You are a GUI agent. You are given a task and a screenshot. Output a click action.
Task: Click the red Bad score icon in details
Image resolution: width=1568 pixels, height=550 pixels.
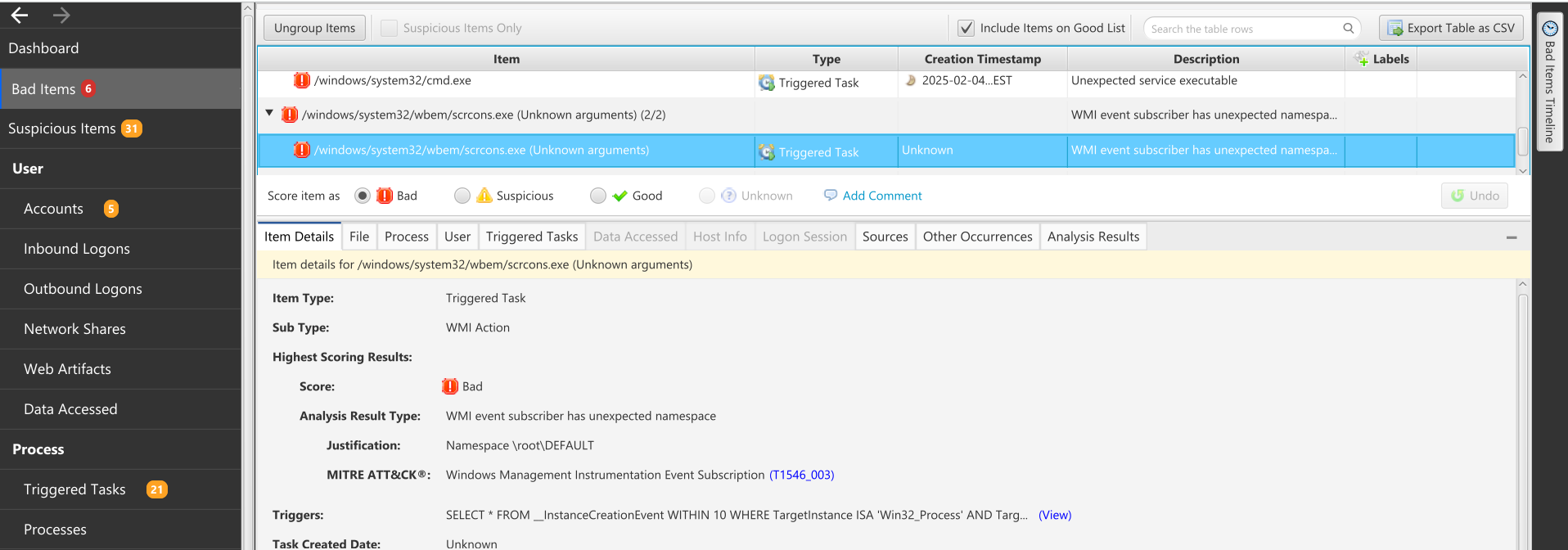coord(450,386)
